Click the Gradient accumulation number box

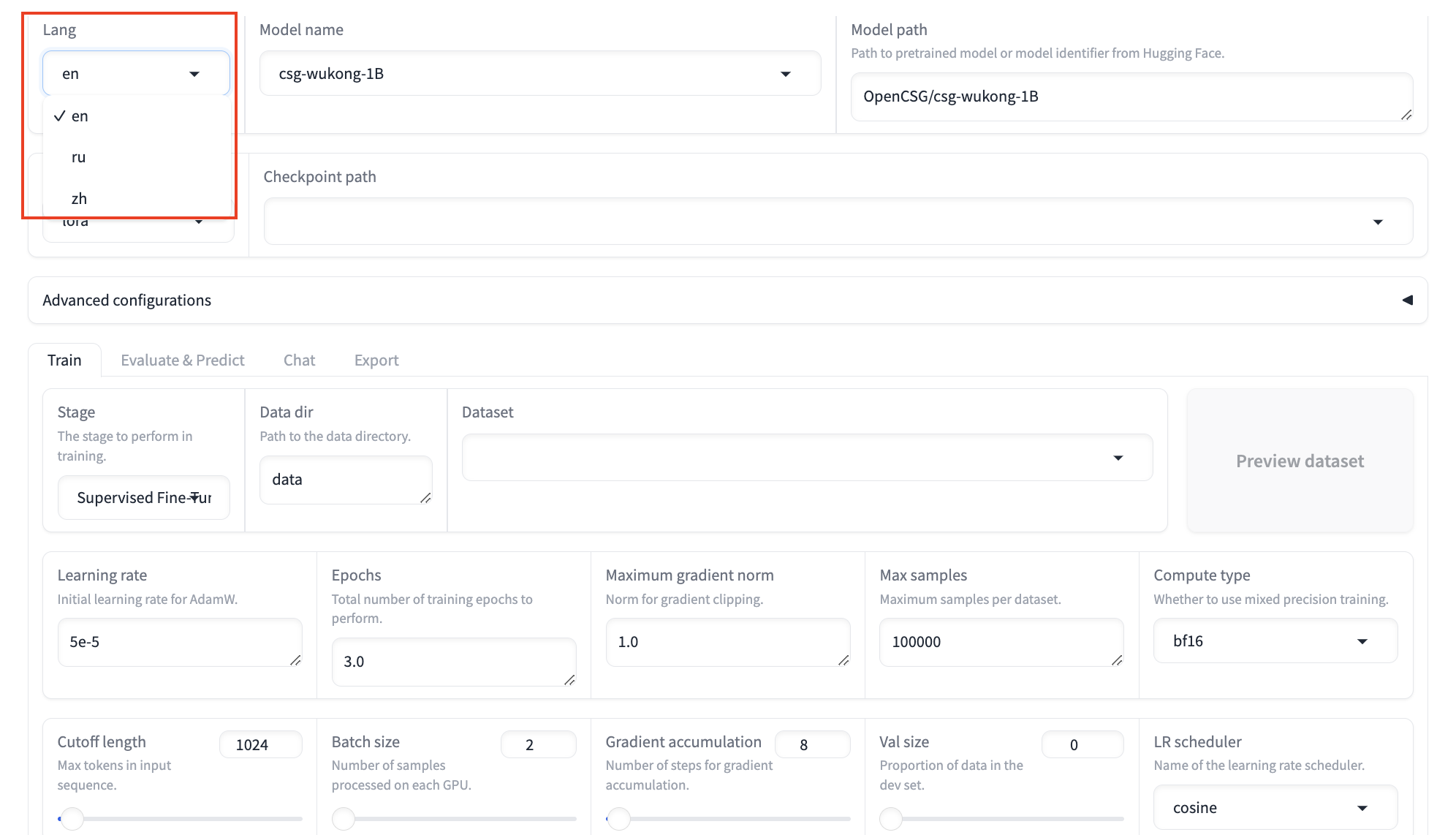[811, 744]
